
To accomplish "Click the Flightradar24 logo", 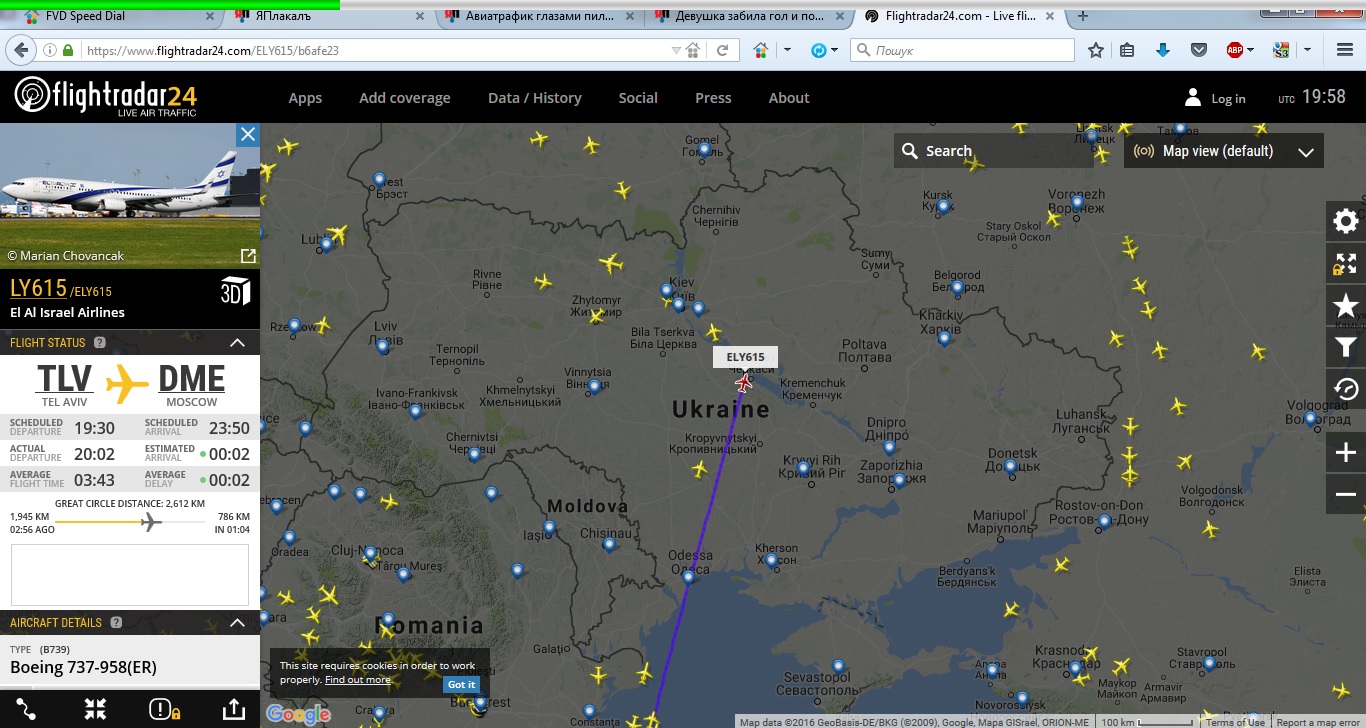I will point(105,97).
